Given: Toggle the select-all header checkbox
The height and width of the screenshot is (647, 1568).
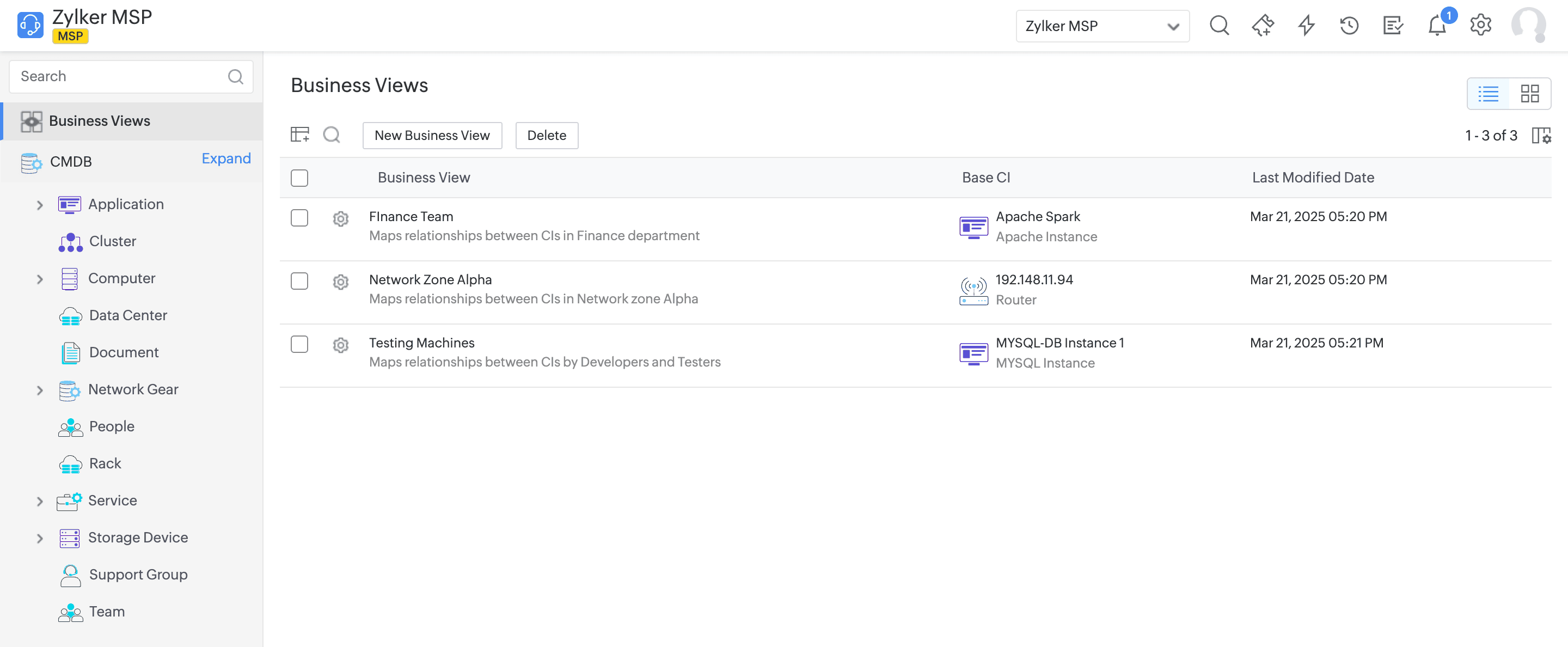Looking at the screenshot, I should (299, 178).
